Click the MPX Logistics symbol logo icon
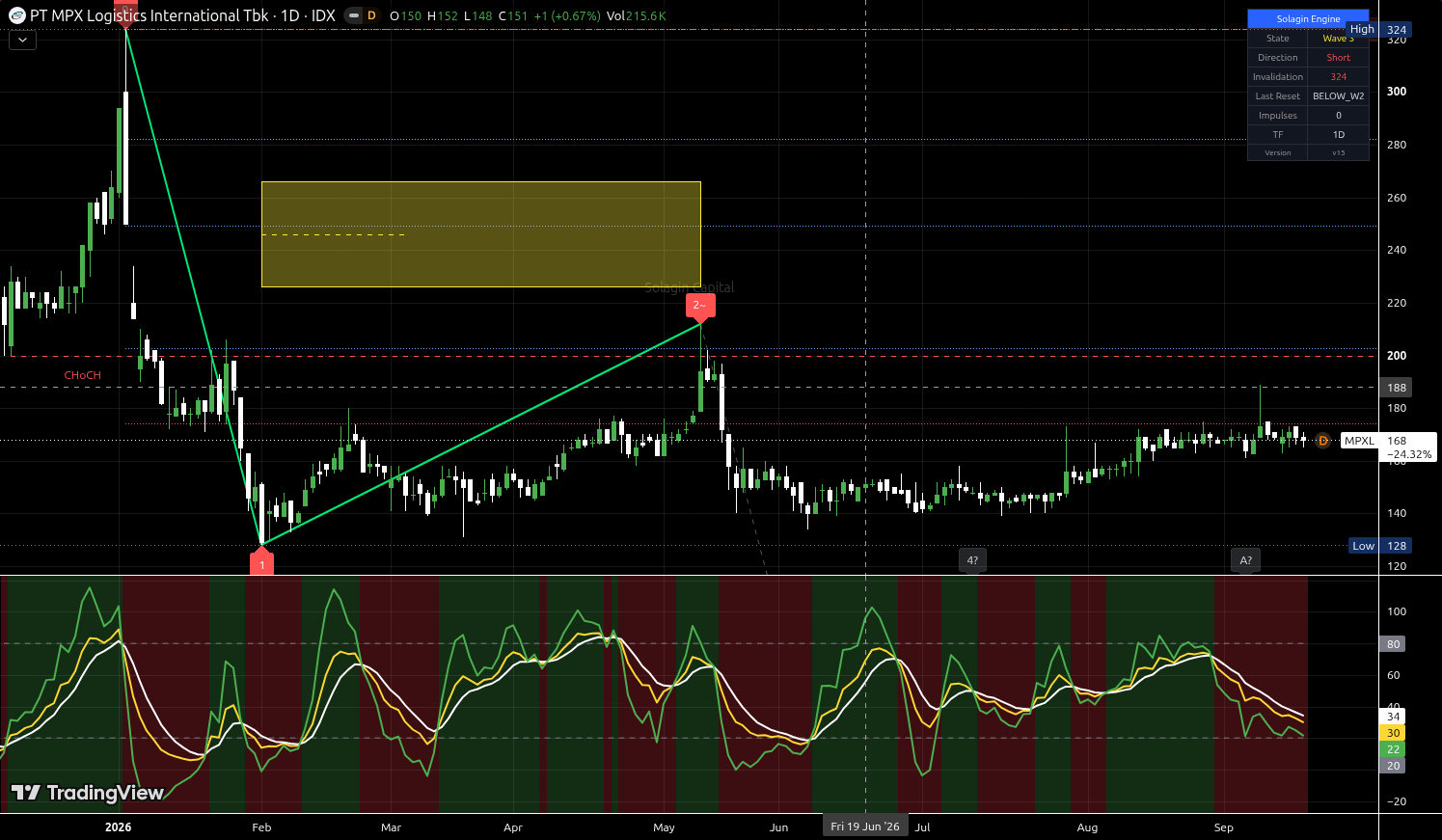The height and width of the screenshot is (840, 1442). point(17,15)
